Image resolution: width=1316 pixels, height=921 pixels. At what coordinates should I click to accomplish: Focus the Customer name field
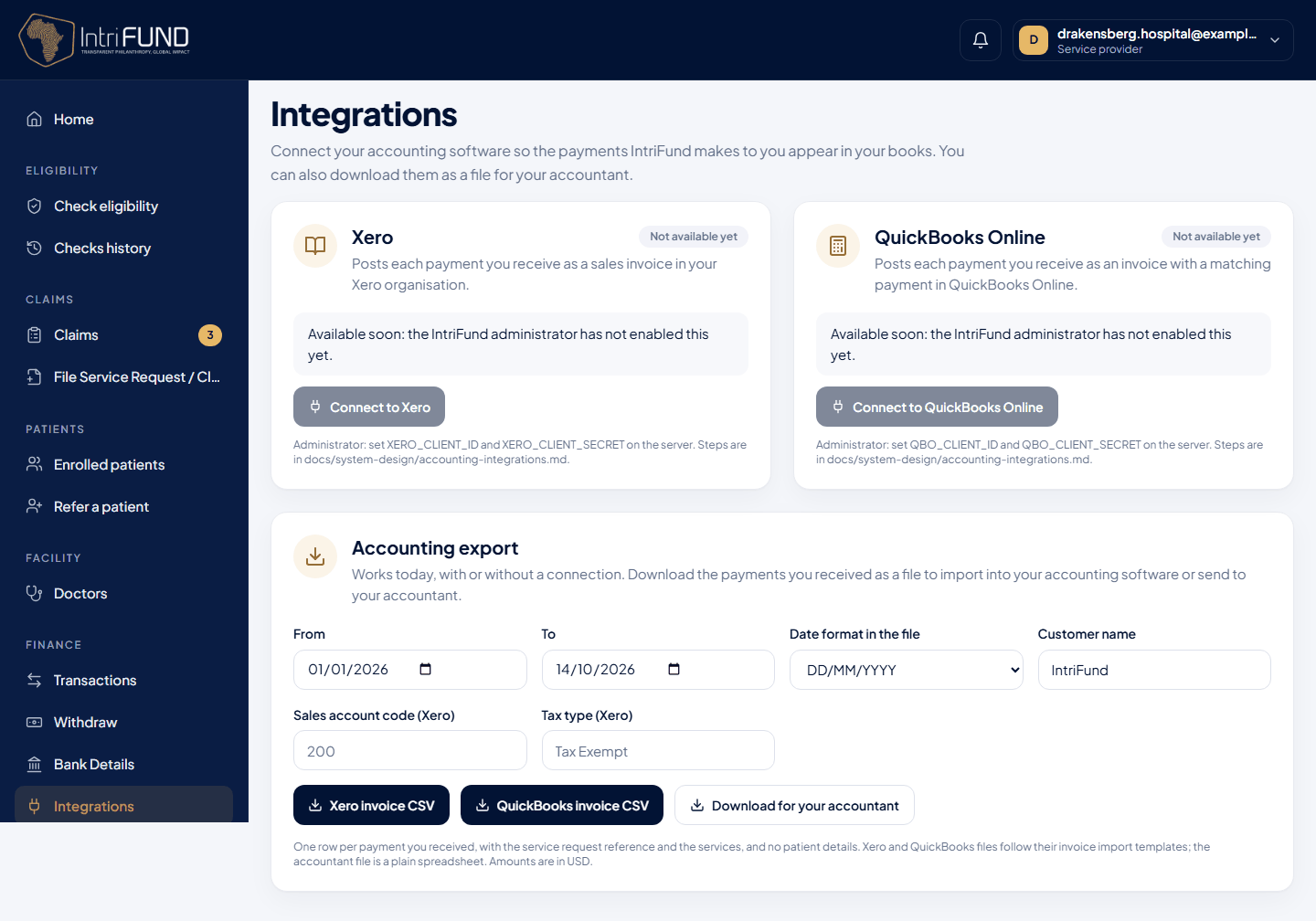pyautogui.click(x=1154, y=670)
